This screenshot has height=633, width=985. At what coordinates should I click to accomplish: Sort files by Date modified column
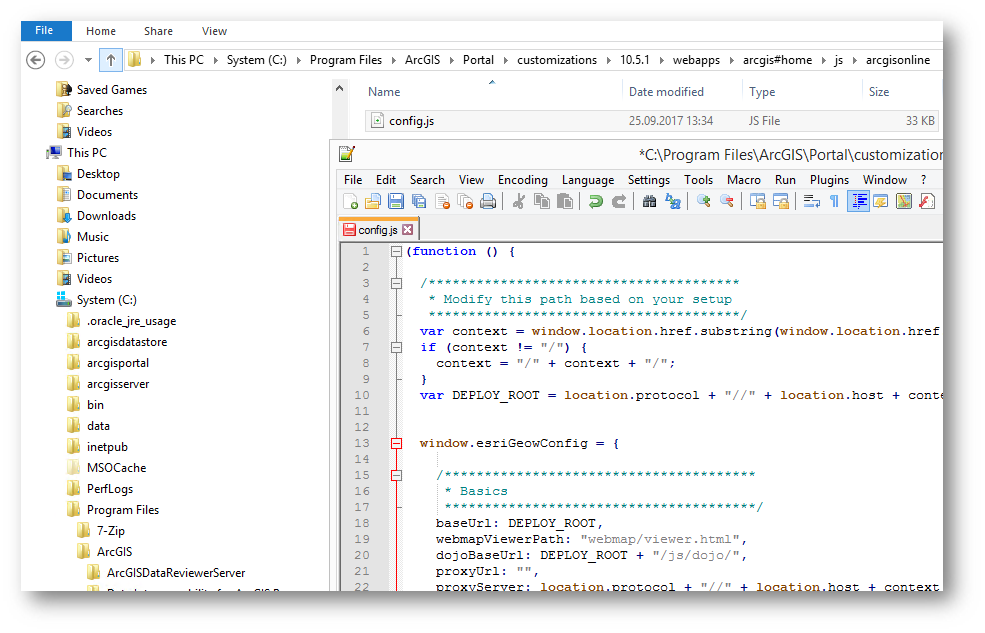(x=667, y=92)
